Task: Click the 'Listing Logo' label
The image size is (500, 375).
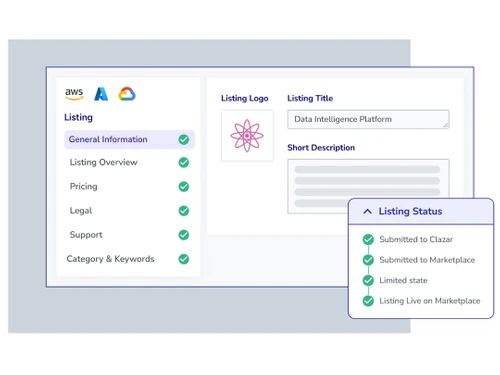Action: 245,98
